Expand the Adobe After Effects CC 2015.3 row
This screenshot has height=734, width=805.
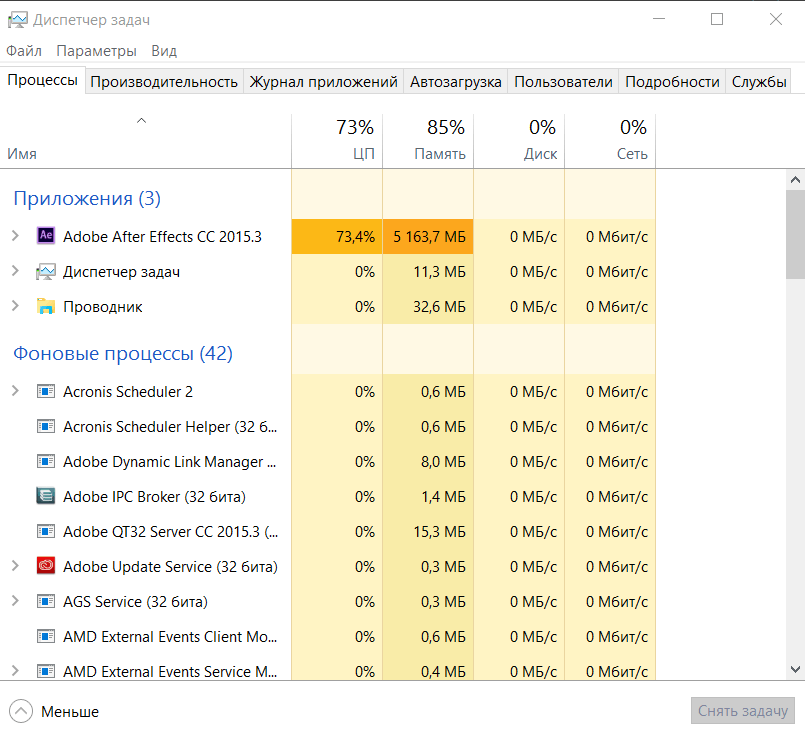pyautogui.click(x=15, y=236)
